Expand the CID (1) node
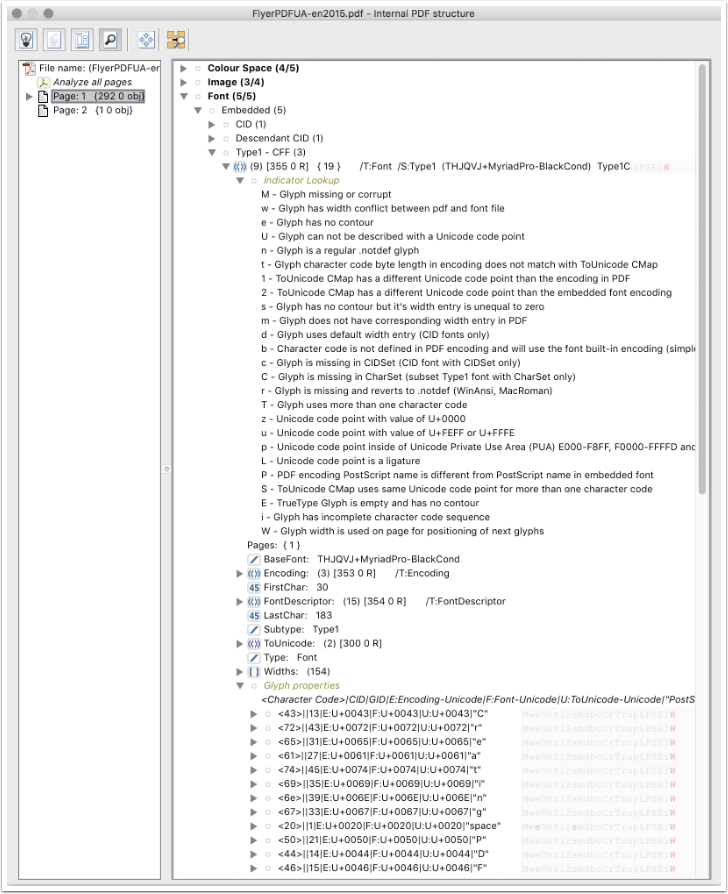The width and height of the screenshot is (728, 894). point(212,124)
